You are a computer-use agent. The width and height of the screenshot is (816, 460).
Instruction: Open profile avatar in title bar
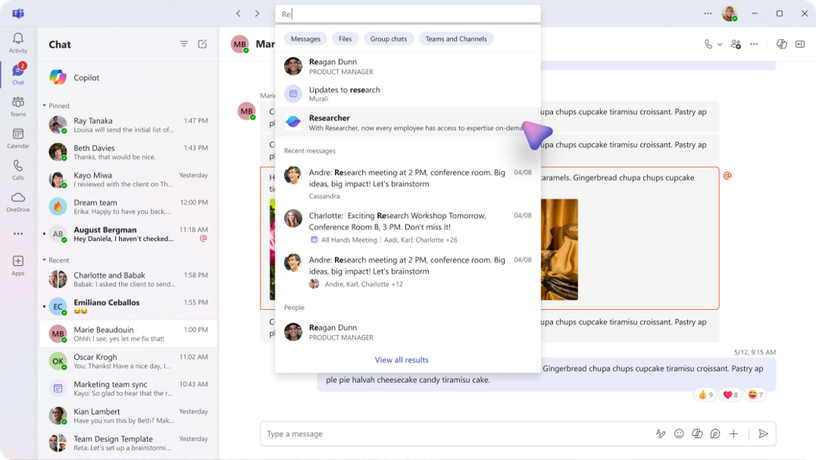(x=730, y=14)
